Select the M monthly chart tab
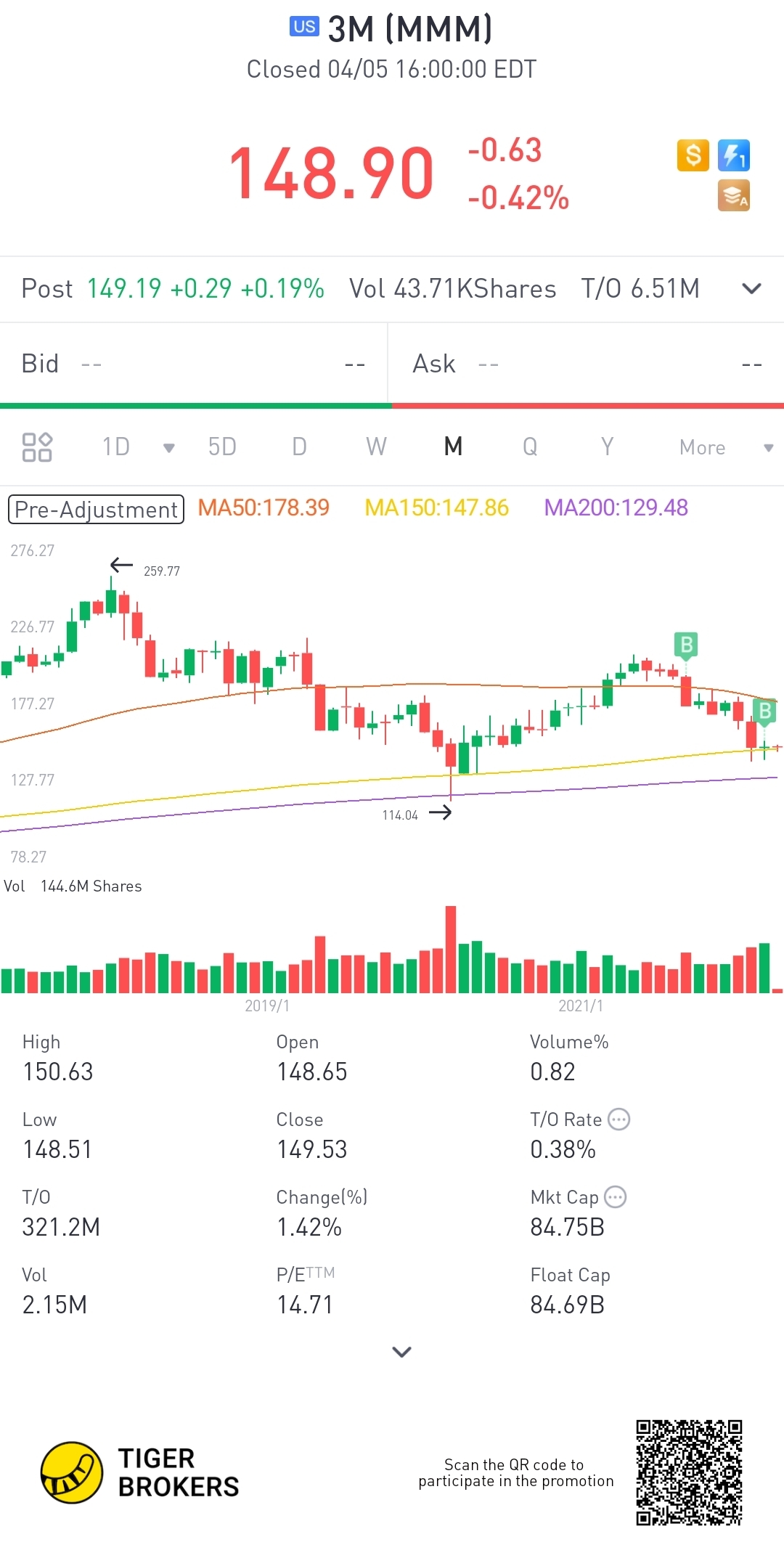Image resolution: width=784 pixels, height=1566 pixels. [454, 446]
